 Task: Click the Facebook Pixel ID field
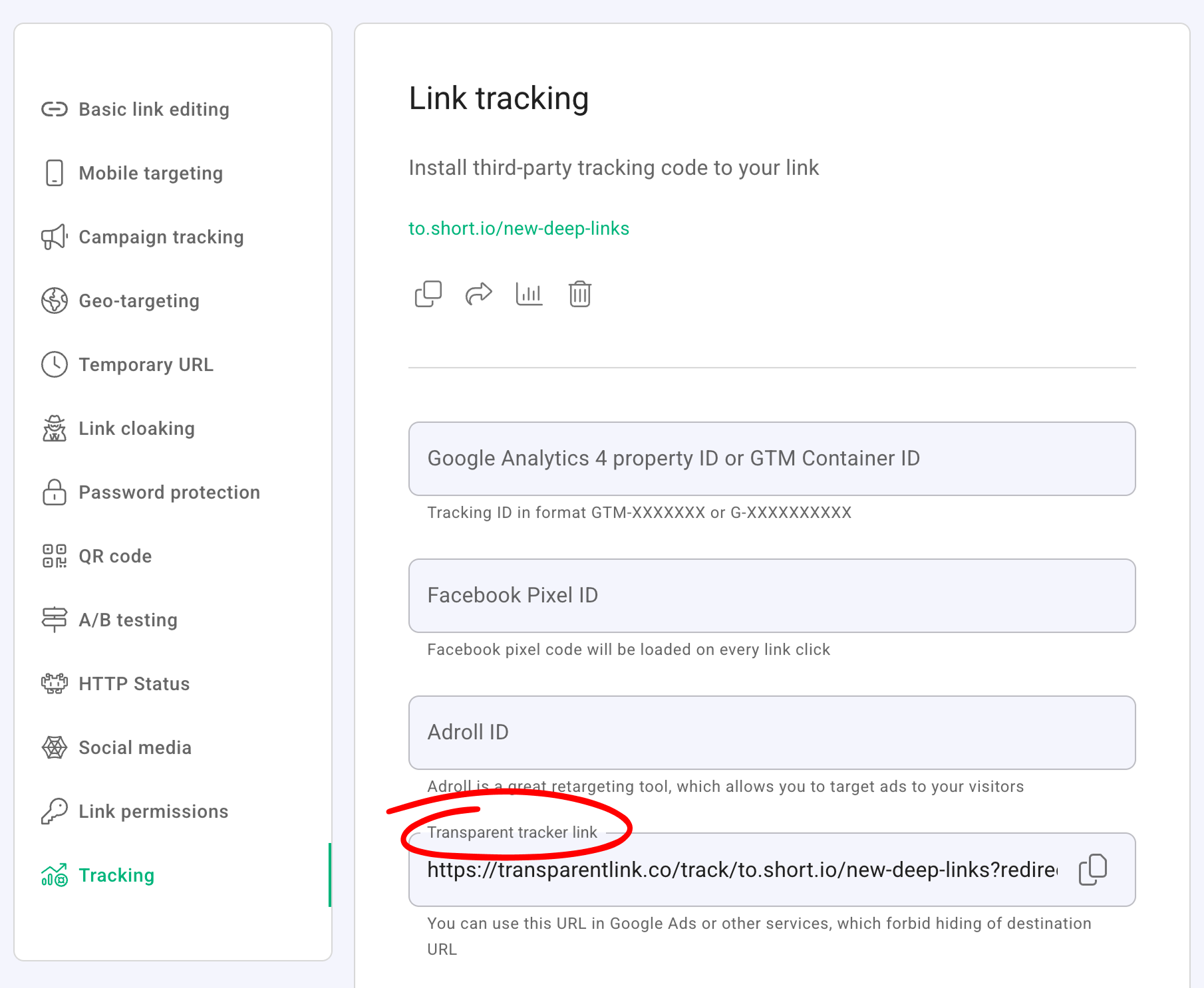tap(772, 596)
